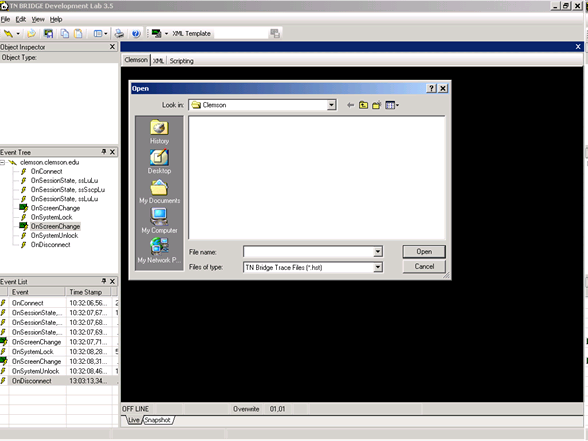The image size is (588, 441).
Task: Click the panel layout toolbar icon
Action: (98, 34)
